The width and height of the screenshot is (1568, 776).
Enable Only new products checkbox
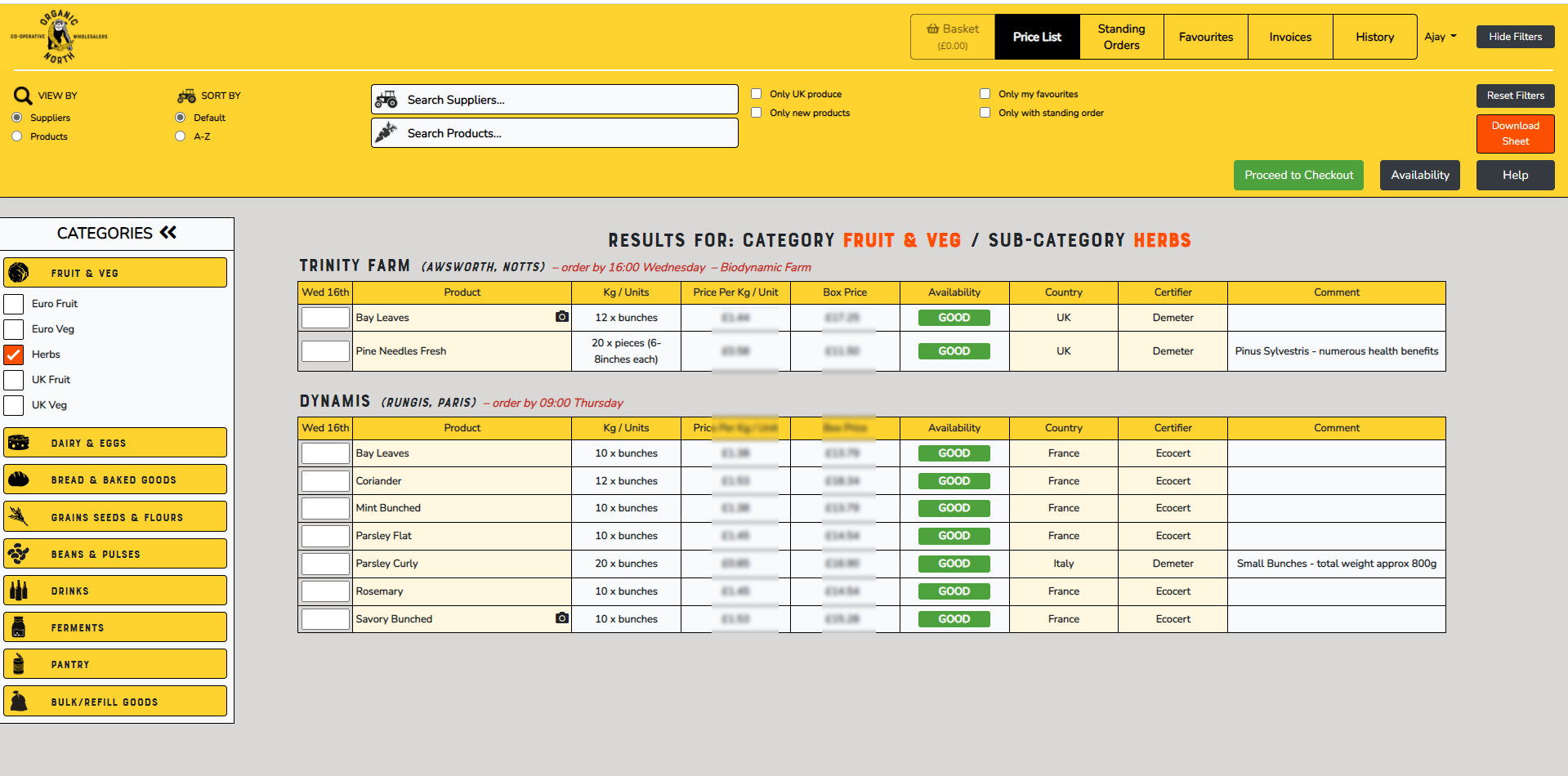[757, 113]
